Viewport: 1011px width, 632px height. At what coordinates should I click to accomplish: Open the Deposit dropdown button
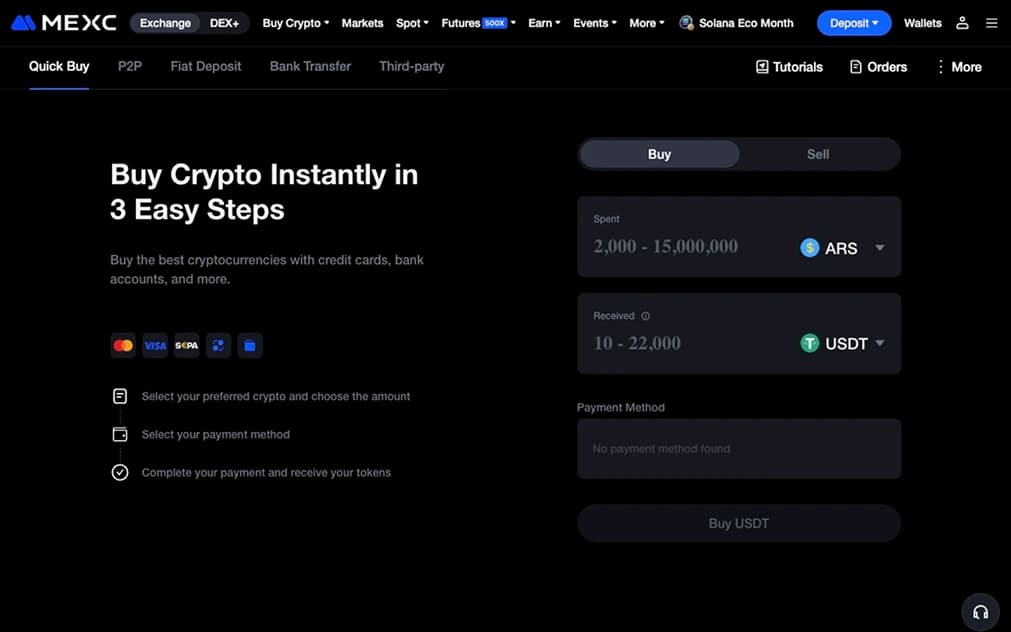pyautogui.click(x=854, y=23)
